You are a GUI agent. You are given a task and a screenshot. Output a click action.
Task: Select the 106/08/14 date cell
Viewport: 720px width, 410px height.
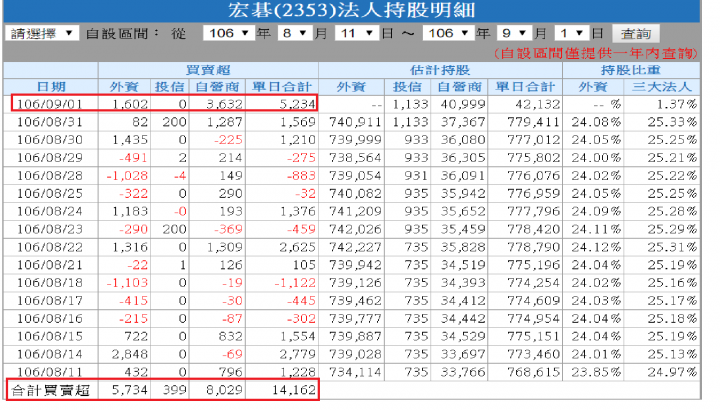(x=50, y=355)
